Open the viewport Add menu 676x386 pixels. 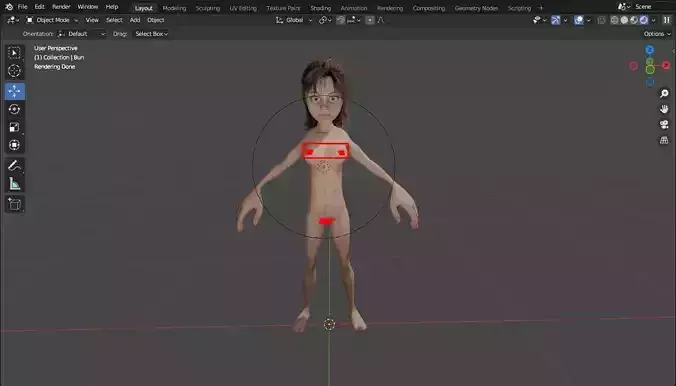(x=135, y=20)
